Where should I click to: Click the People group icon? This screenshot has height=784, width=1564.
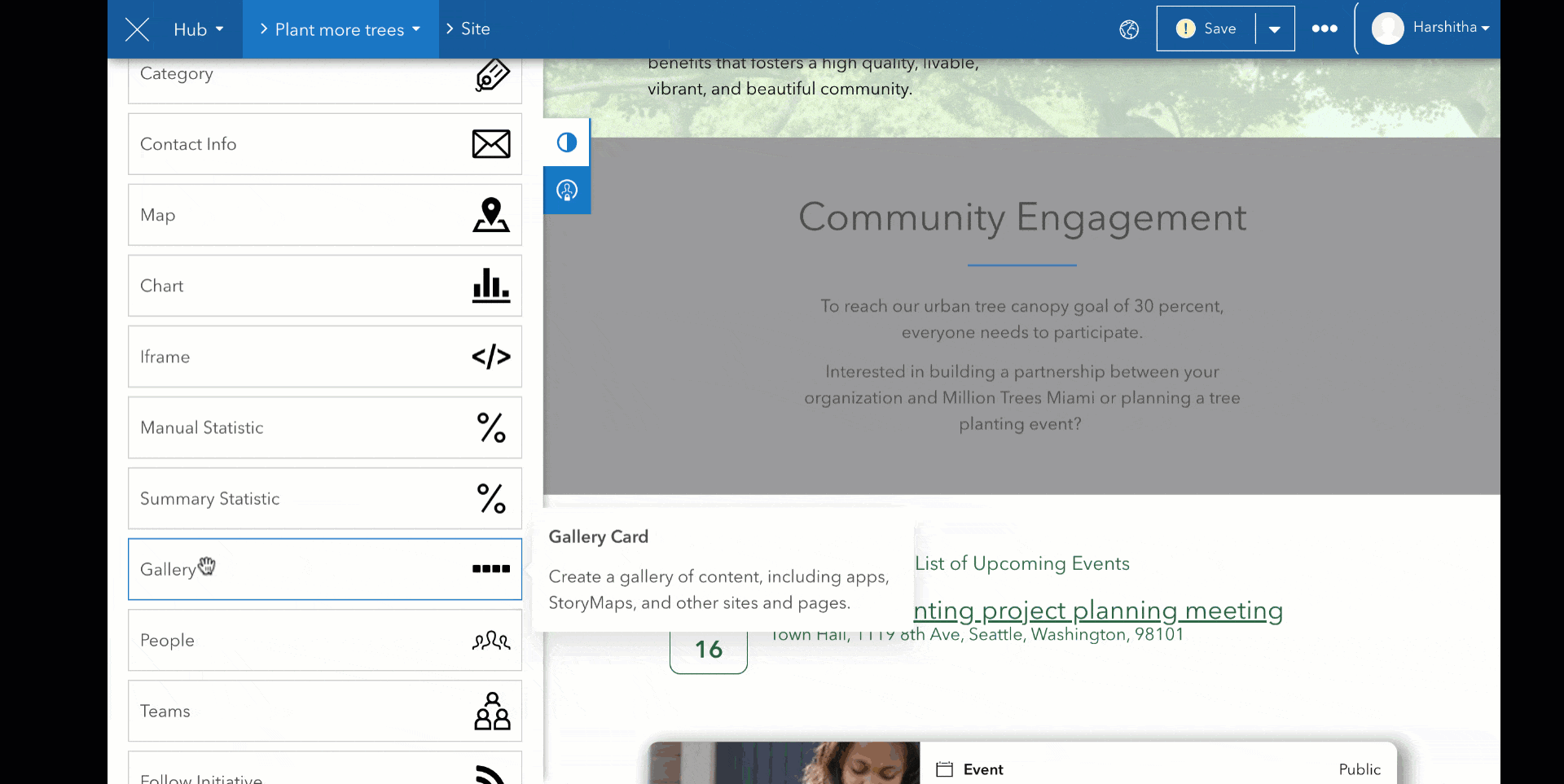coord(491,641)
